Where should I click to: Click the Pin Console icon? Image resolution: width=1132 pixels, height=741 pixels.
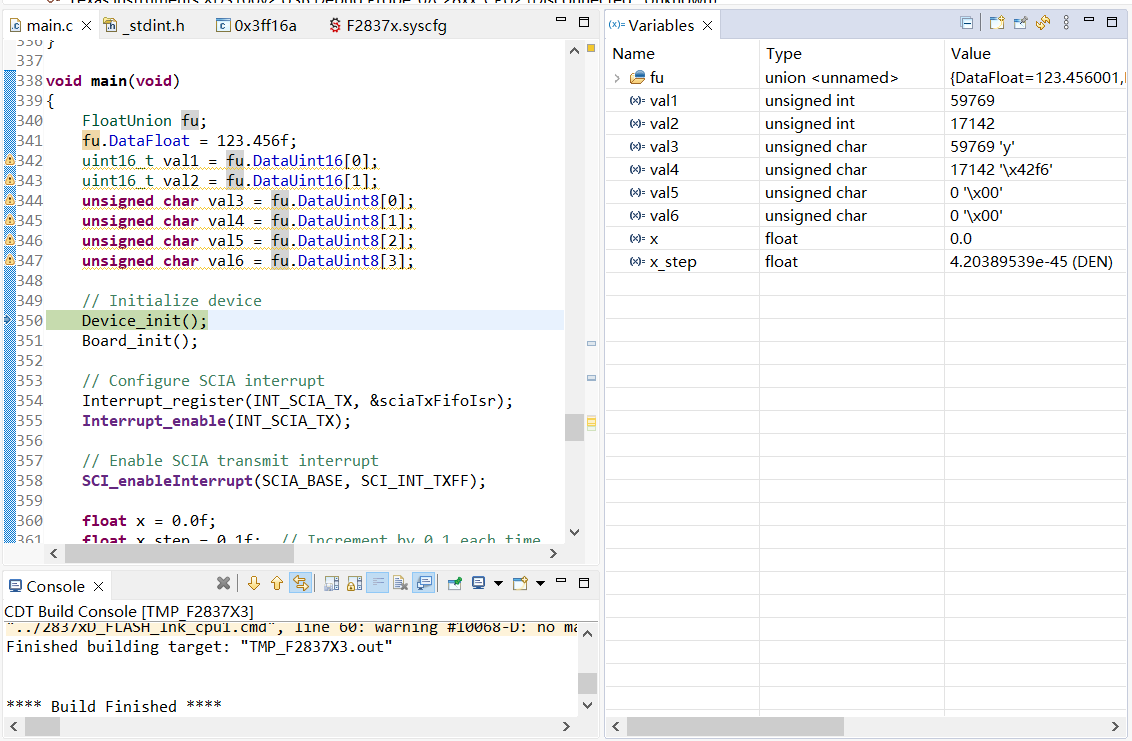(x=455, y=583)
